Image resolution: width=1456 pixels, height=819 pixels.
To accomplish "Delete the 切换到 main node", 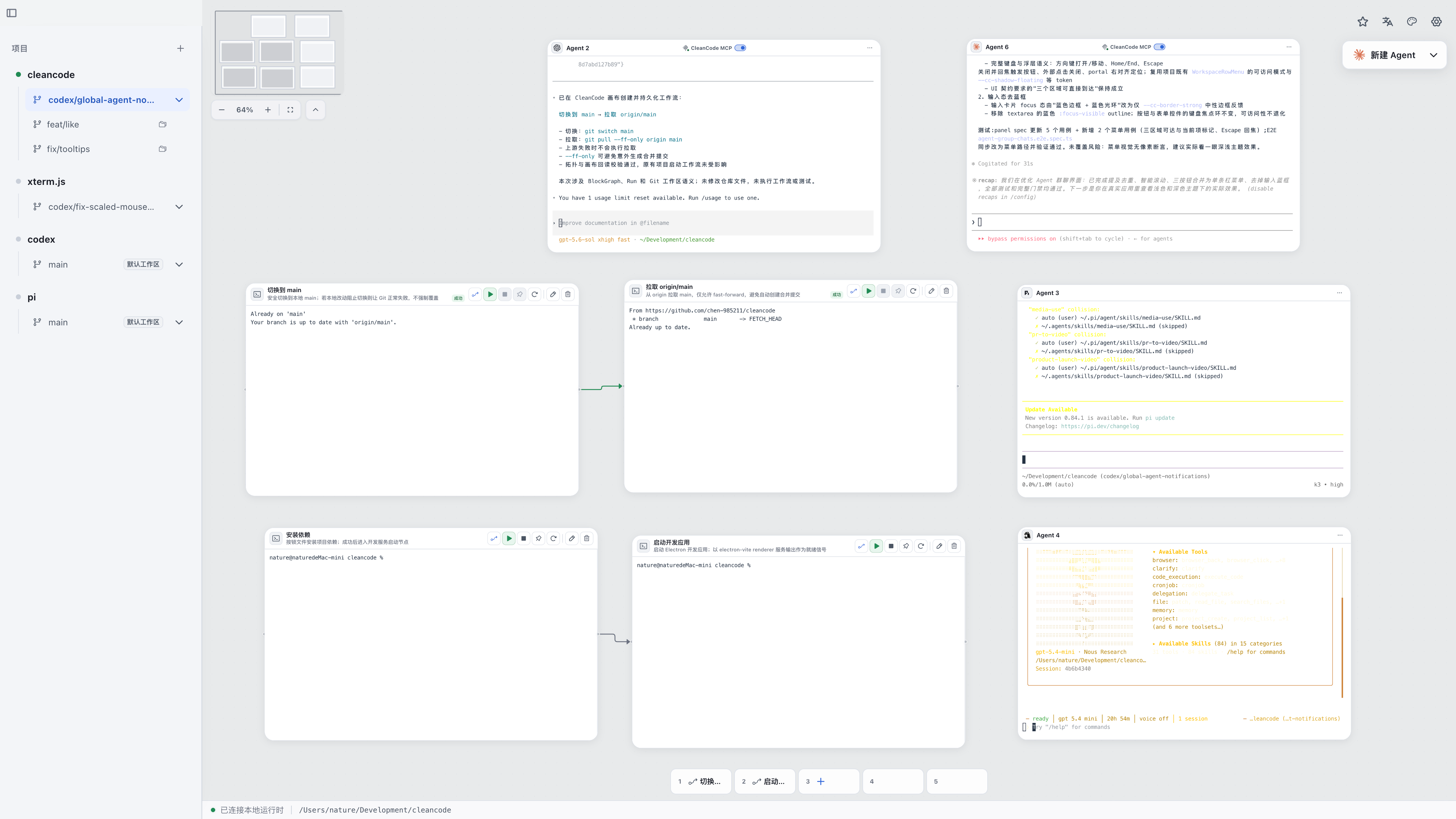I will pyautogui.click(x=568, y=294).
